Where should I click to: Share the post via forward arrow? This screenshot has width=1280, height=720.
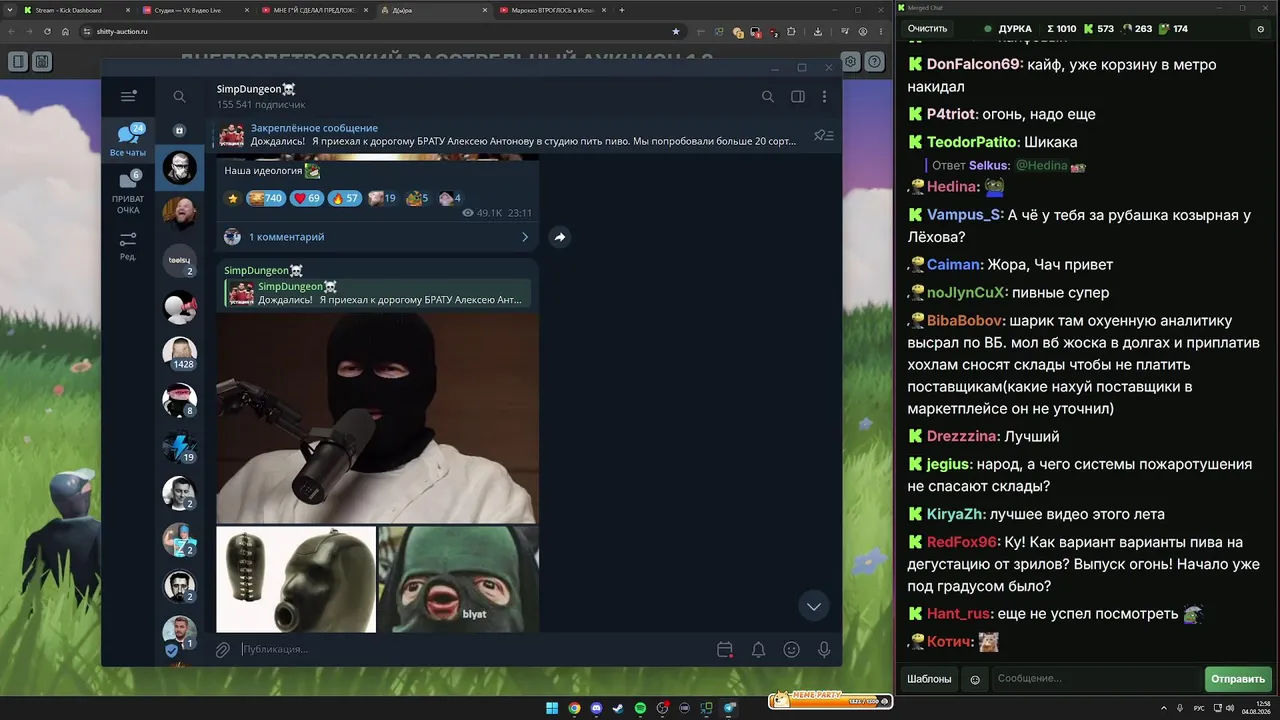pos(560,237)
